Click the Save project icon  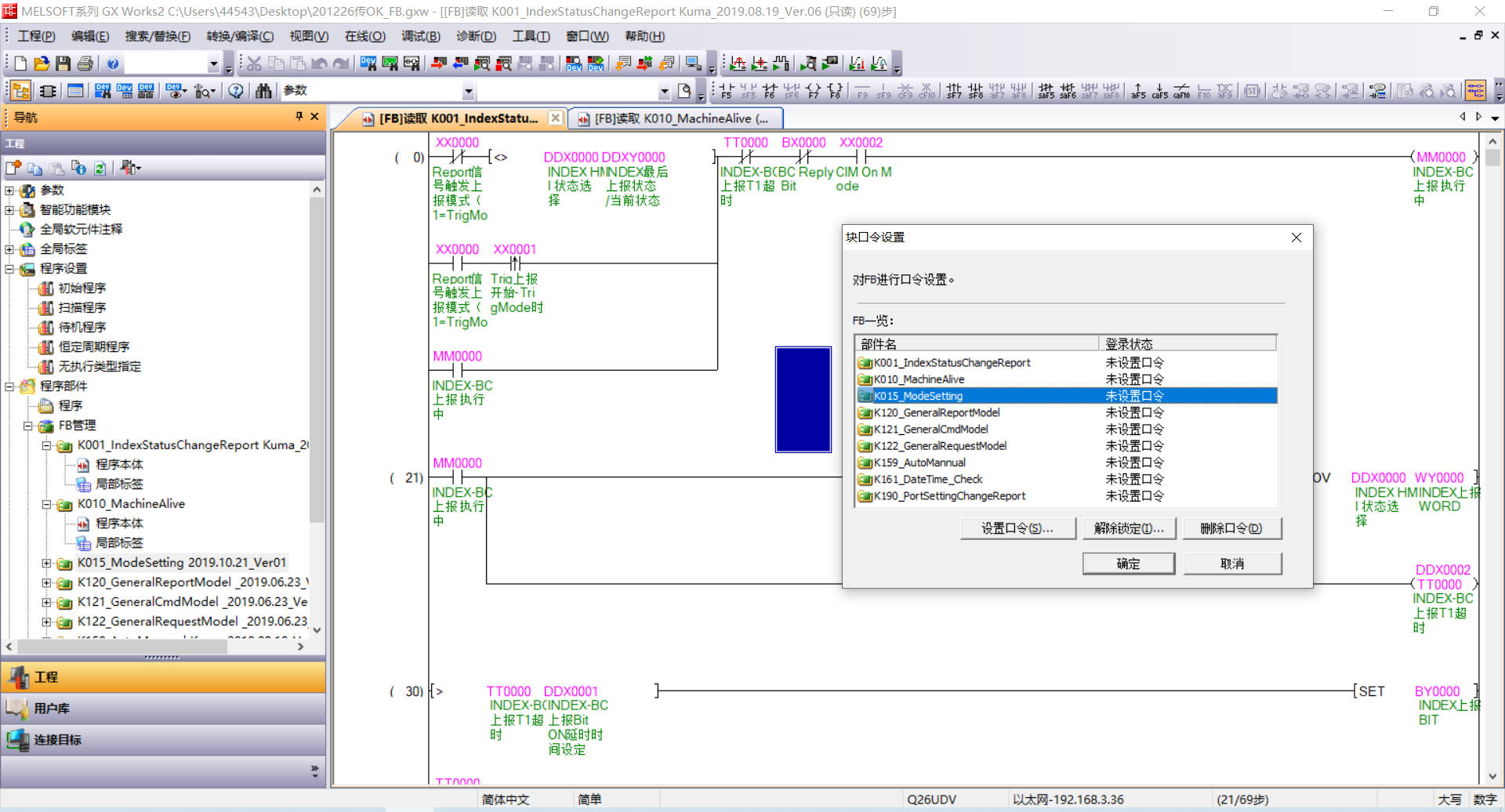tap(63, 63)
